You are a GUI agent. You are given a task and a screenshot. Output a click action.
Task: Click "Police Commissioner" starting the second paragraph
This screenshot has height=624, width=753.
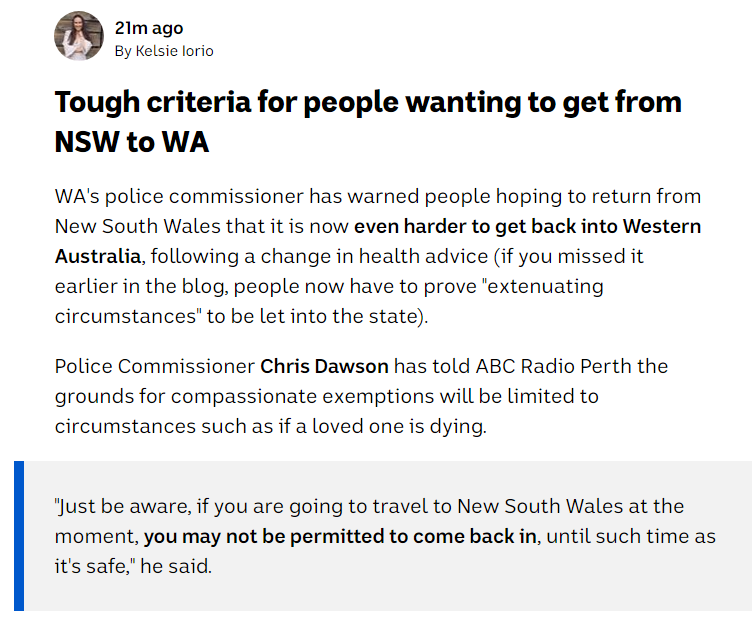click(x=155, y=365)
